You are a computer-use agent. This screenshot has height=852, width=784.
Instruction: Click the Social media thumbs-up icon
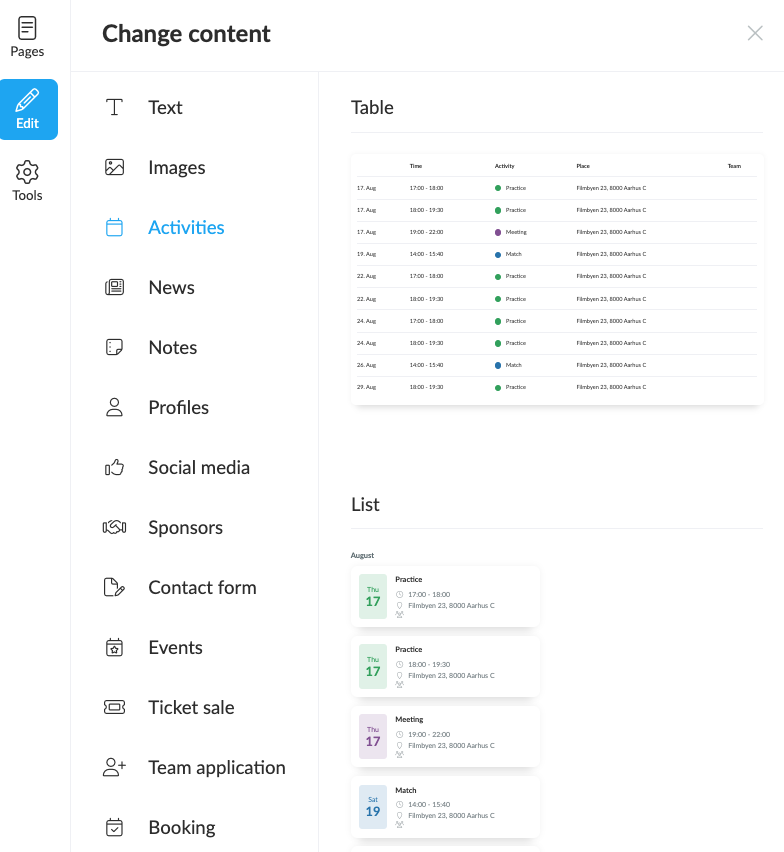click(114, 467)
